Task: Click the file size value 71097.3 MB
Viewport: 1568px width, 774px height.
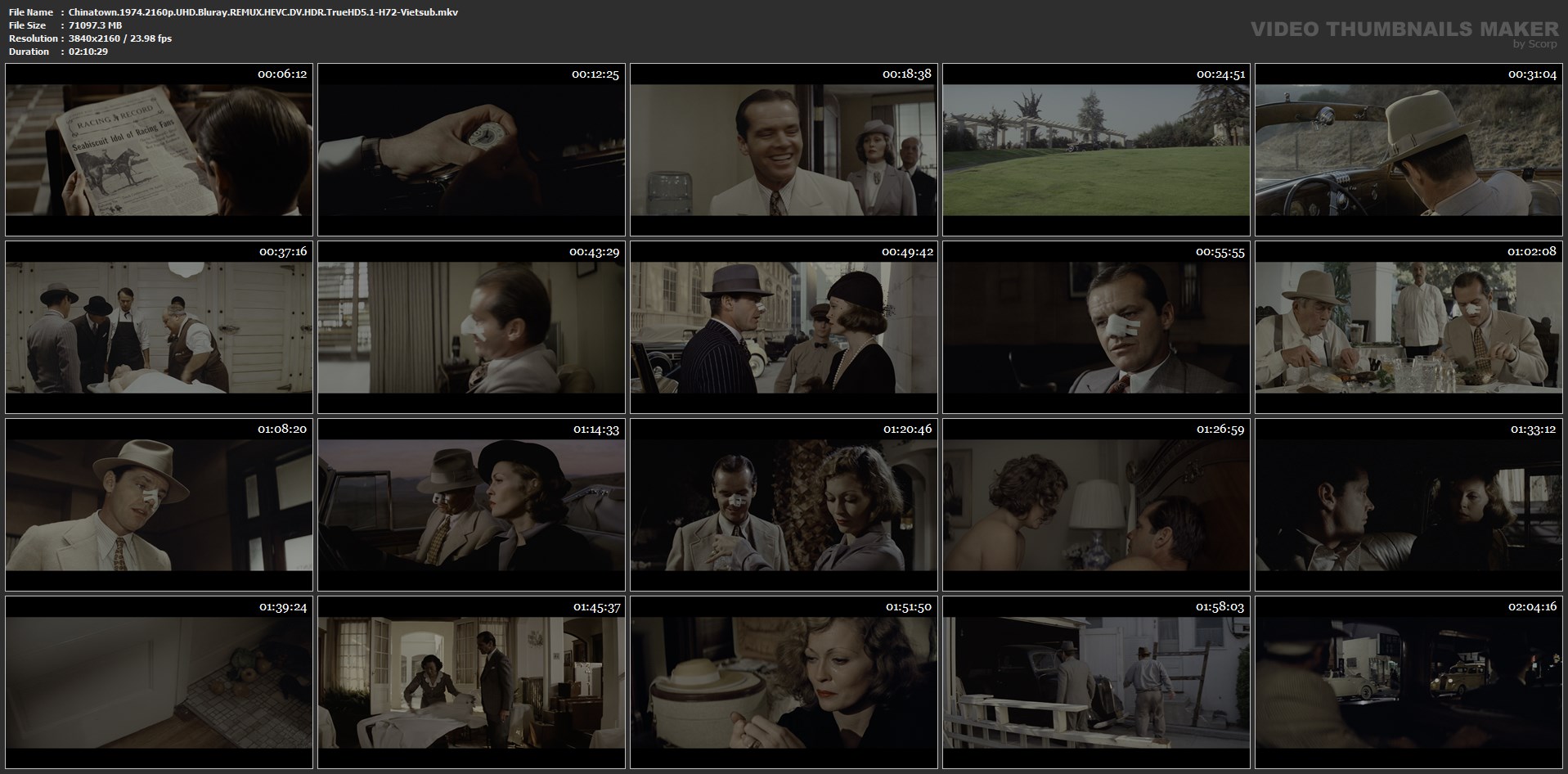Action: point(96,25)
